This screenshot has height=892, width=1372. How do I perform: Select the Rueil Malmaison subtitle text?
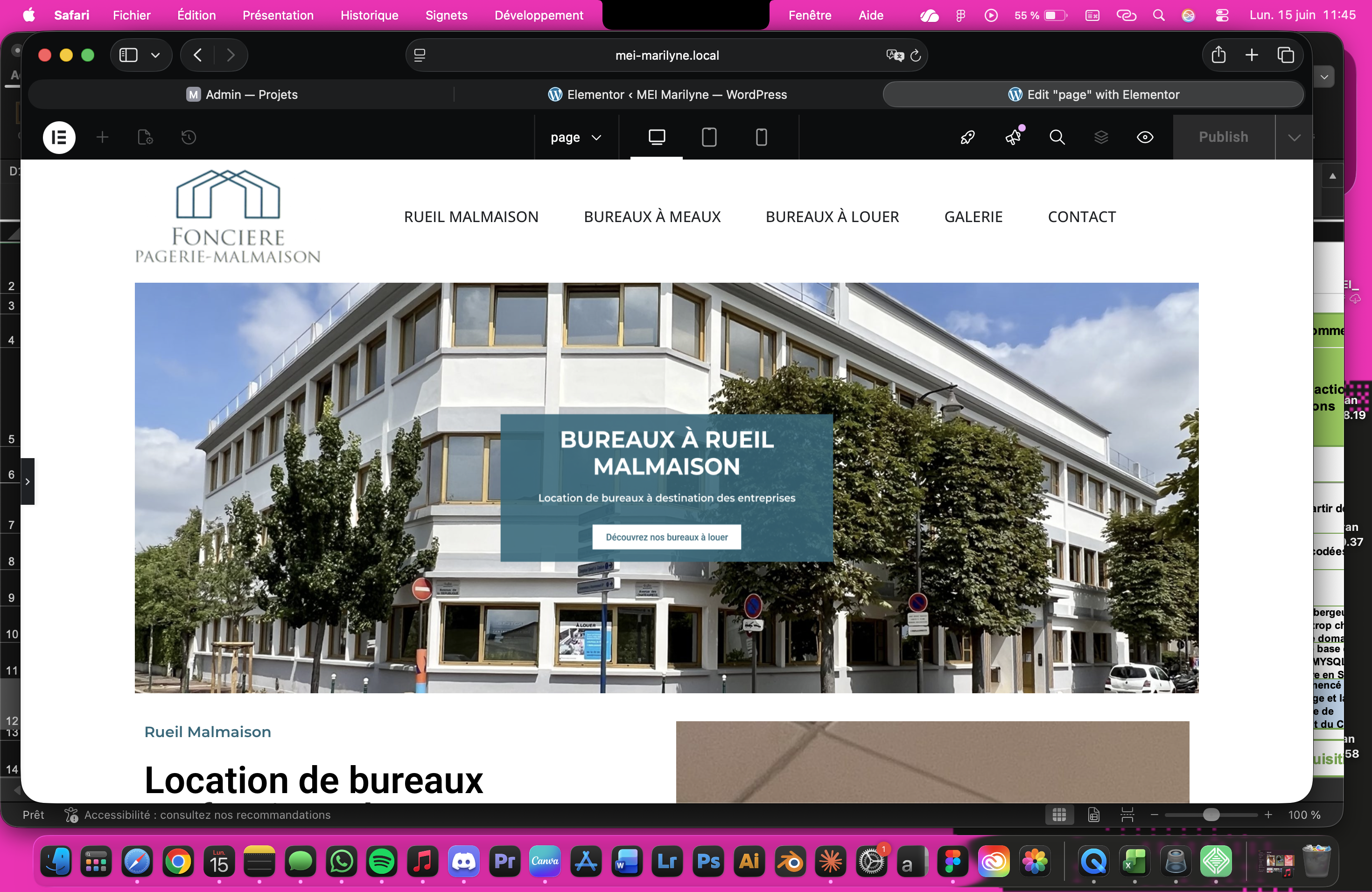[208, 732]
